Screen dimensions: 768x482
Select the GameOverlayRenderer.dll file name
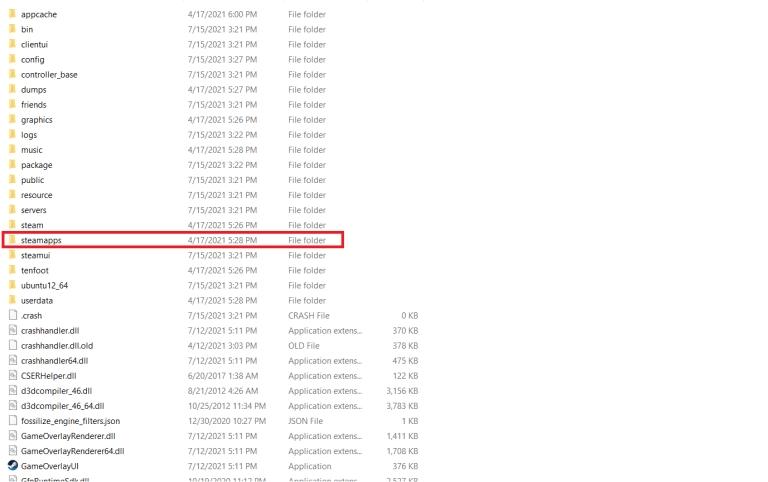[68, 436]
